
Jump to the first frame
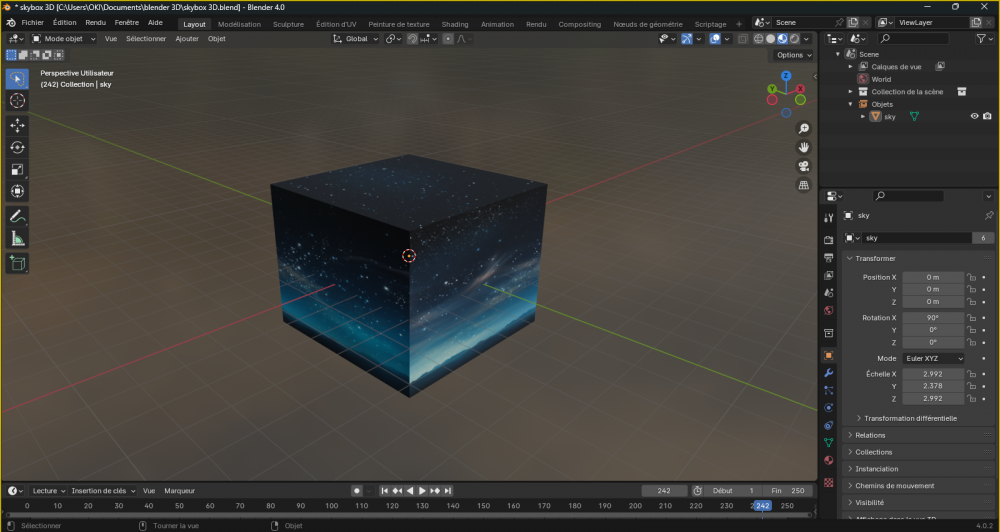pyautogui.click(x=385, y=491)
